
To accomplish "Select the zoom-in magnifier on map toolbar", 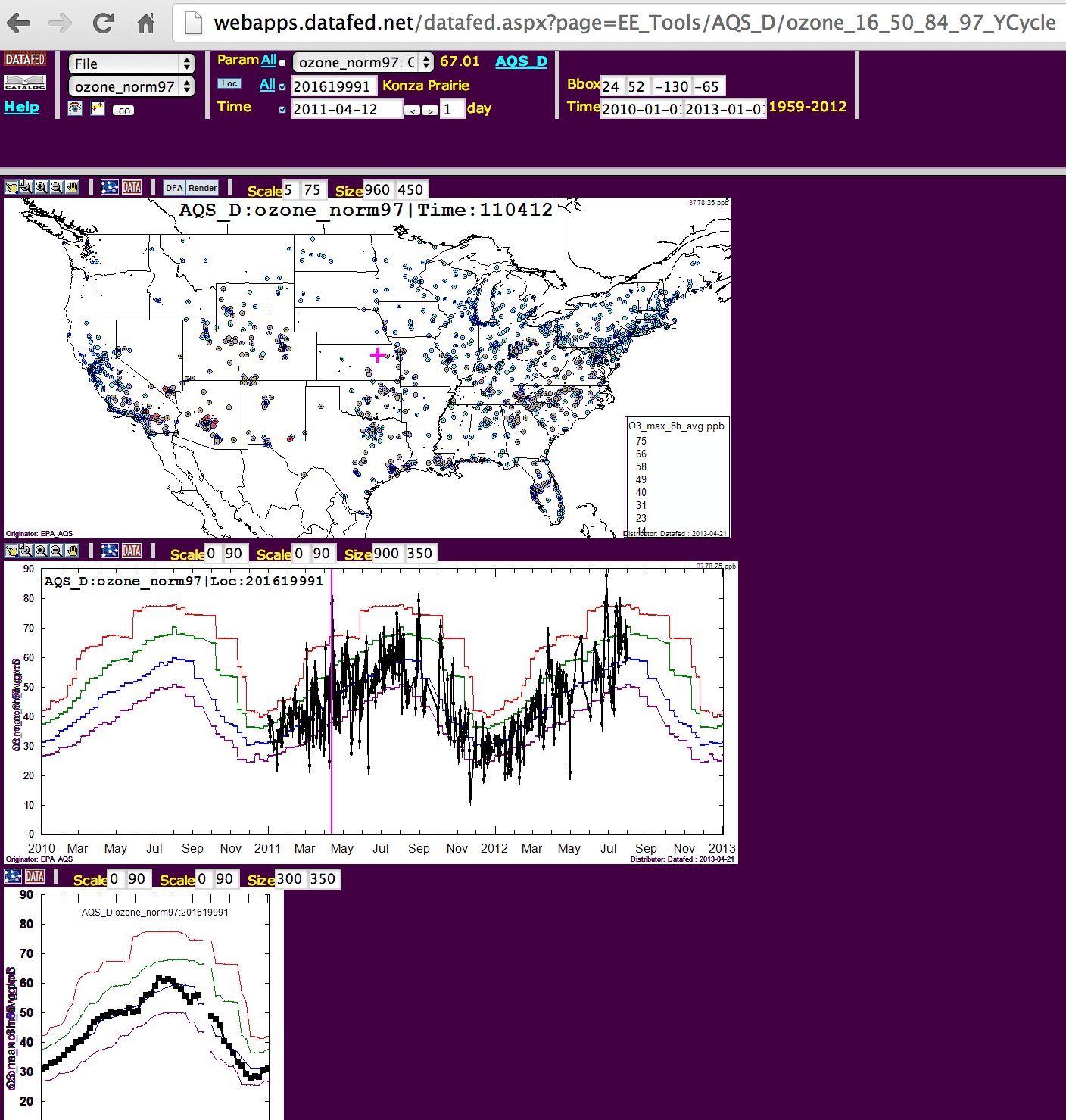I will click(41, 188).
